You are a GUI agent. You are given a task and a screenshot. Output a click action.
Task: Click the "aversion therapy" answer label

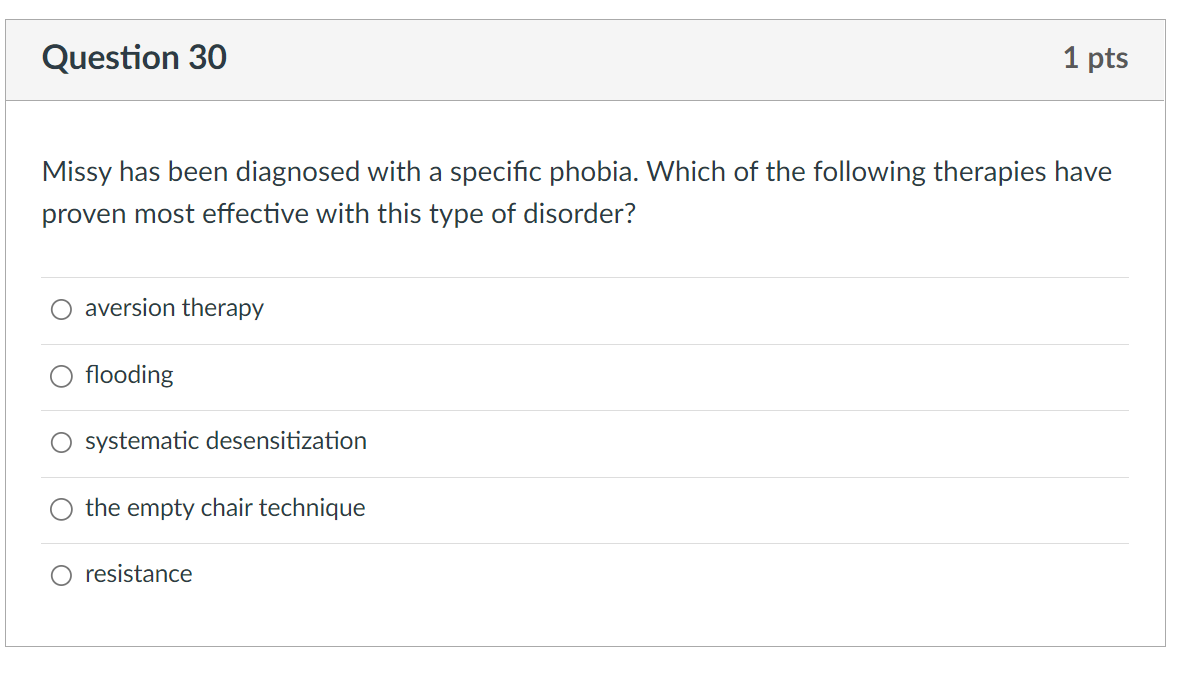174,308
